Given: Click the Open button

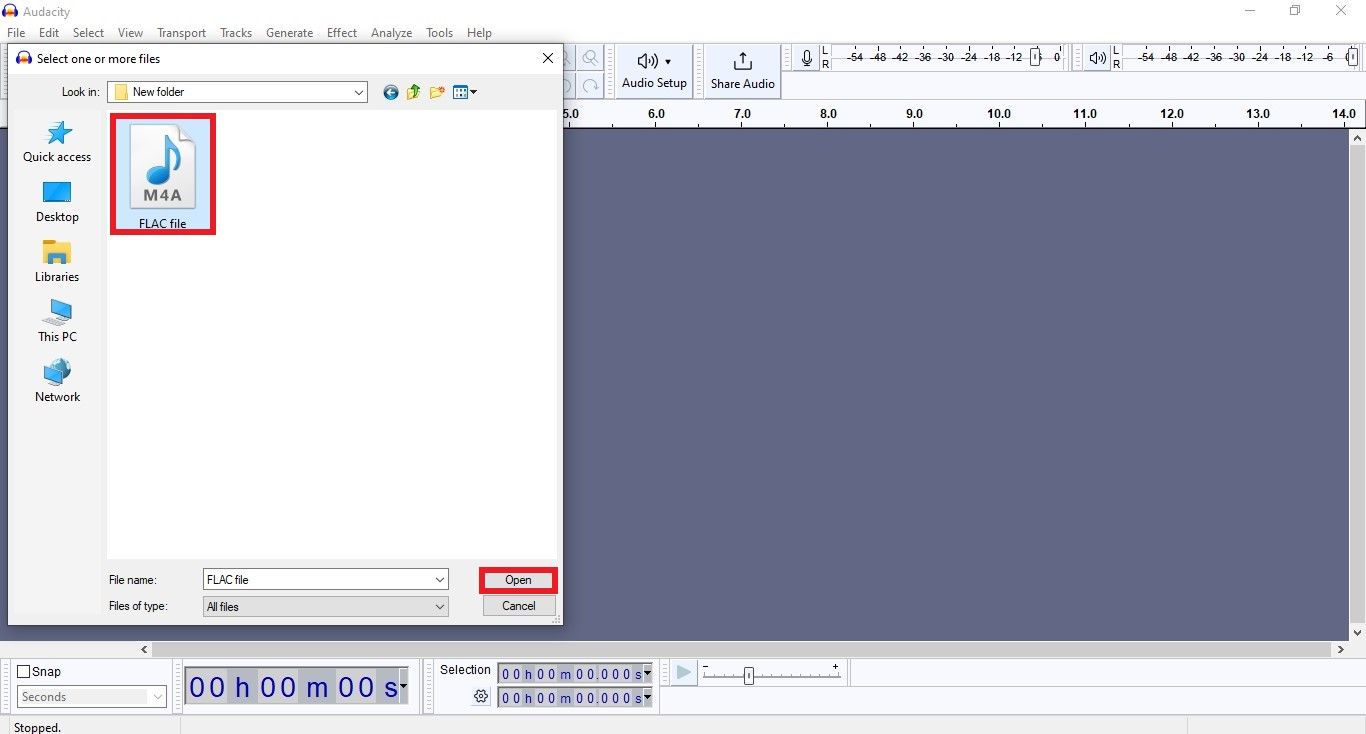Looking at the screenshot, I should click(x=517, y=580).
